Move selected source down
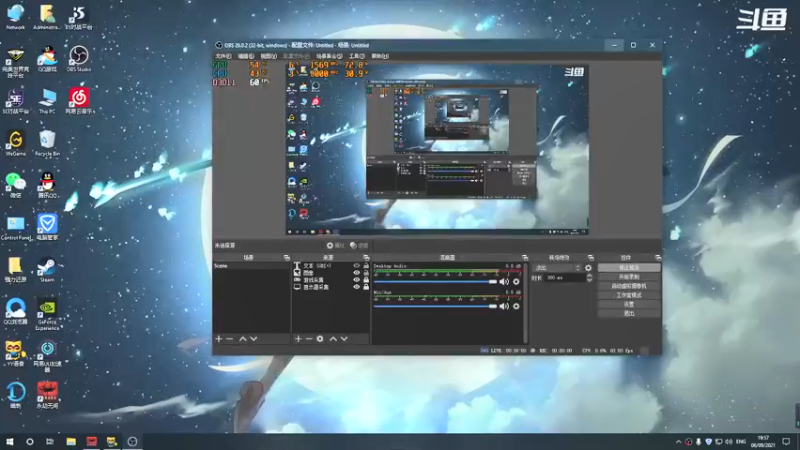The height and width of the screenshot is (450, 800). pos(344,339)
